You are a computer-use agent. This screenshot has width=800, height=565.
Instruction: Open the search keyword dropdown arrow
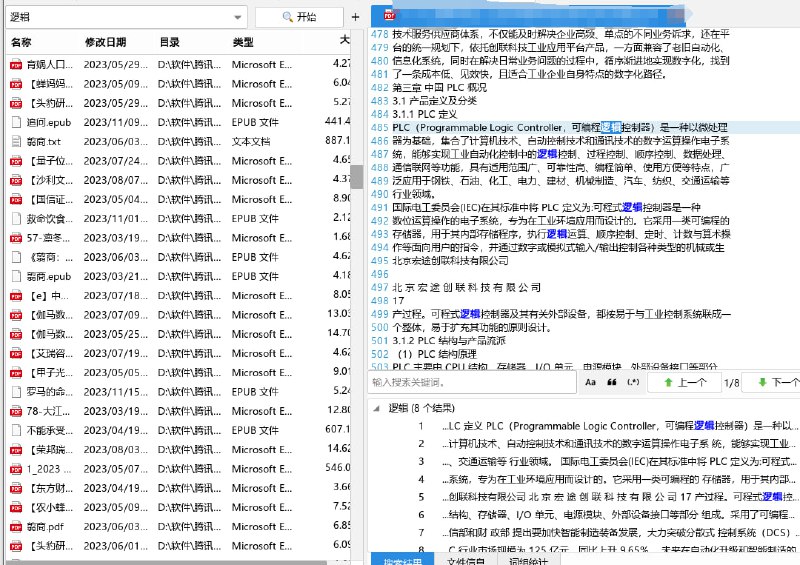(238, 17)
